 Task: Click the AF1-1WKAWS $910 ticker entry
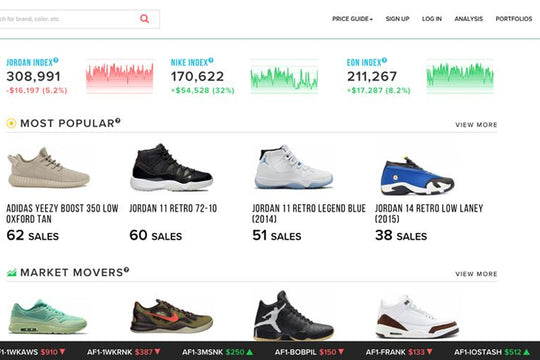pos(33,352)
